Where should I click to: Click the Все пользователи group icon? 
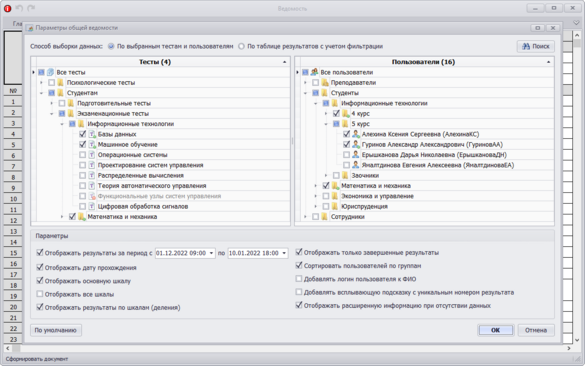pos(314,72)
